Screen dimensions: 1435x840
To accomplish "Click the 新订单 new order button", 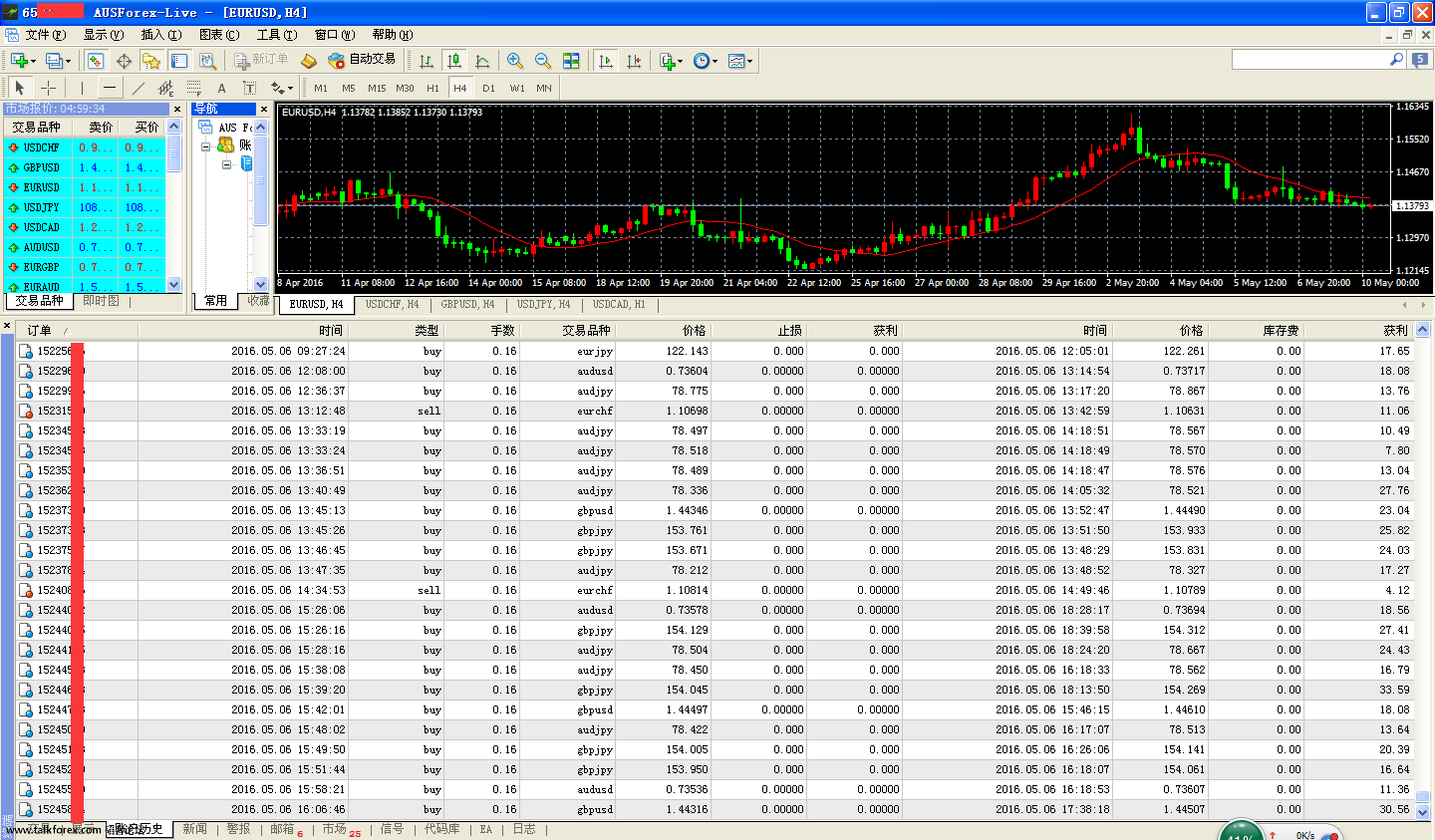I will pos(262,60).
